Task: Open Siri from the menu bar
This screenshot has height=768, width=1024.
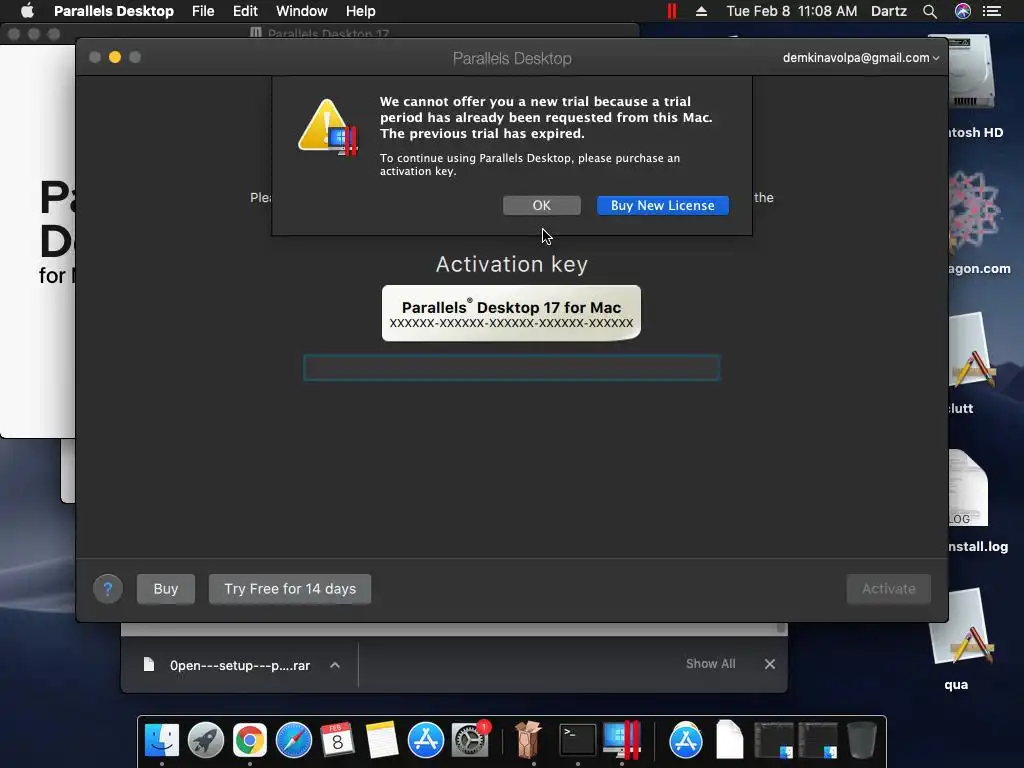Action: coord(963,11)
